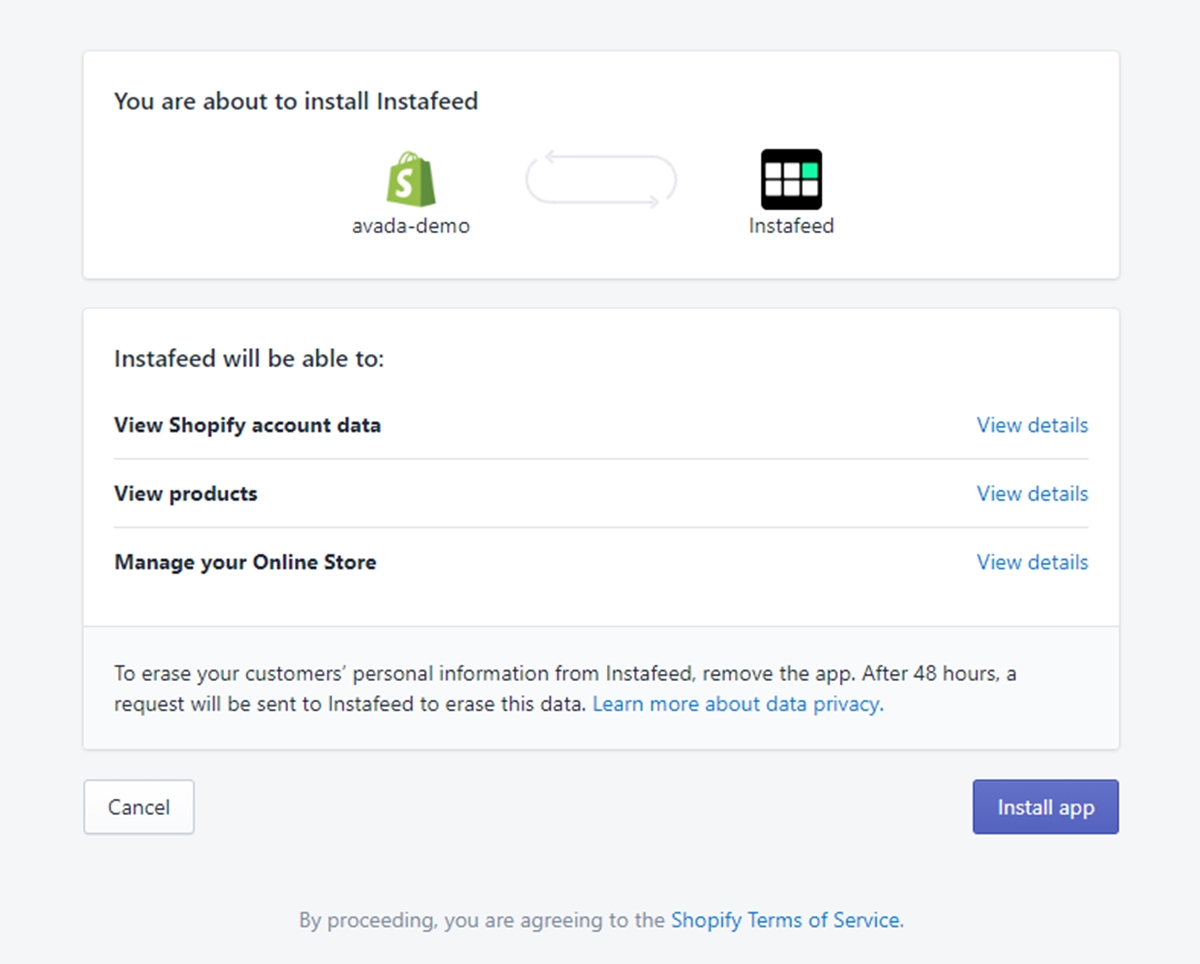Click the 'View products' permission text

[186, 493]
